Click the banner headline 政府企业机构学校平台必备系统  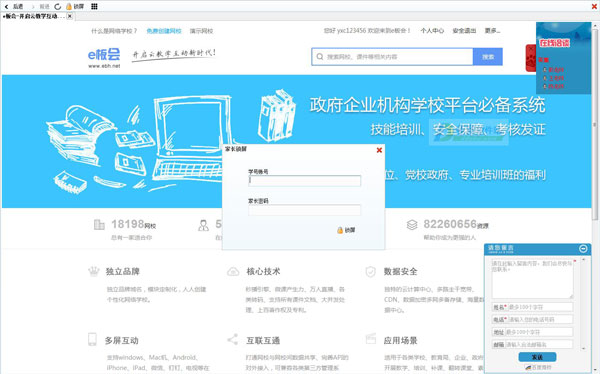[x=427, y=105]
